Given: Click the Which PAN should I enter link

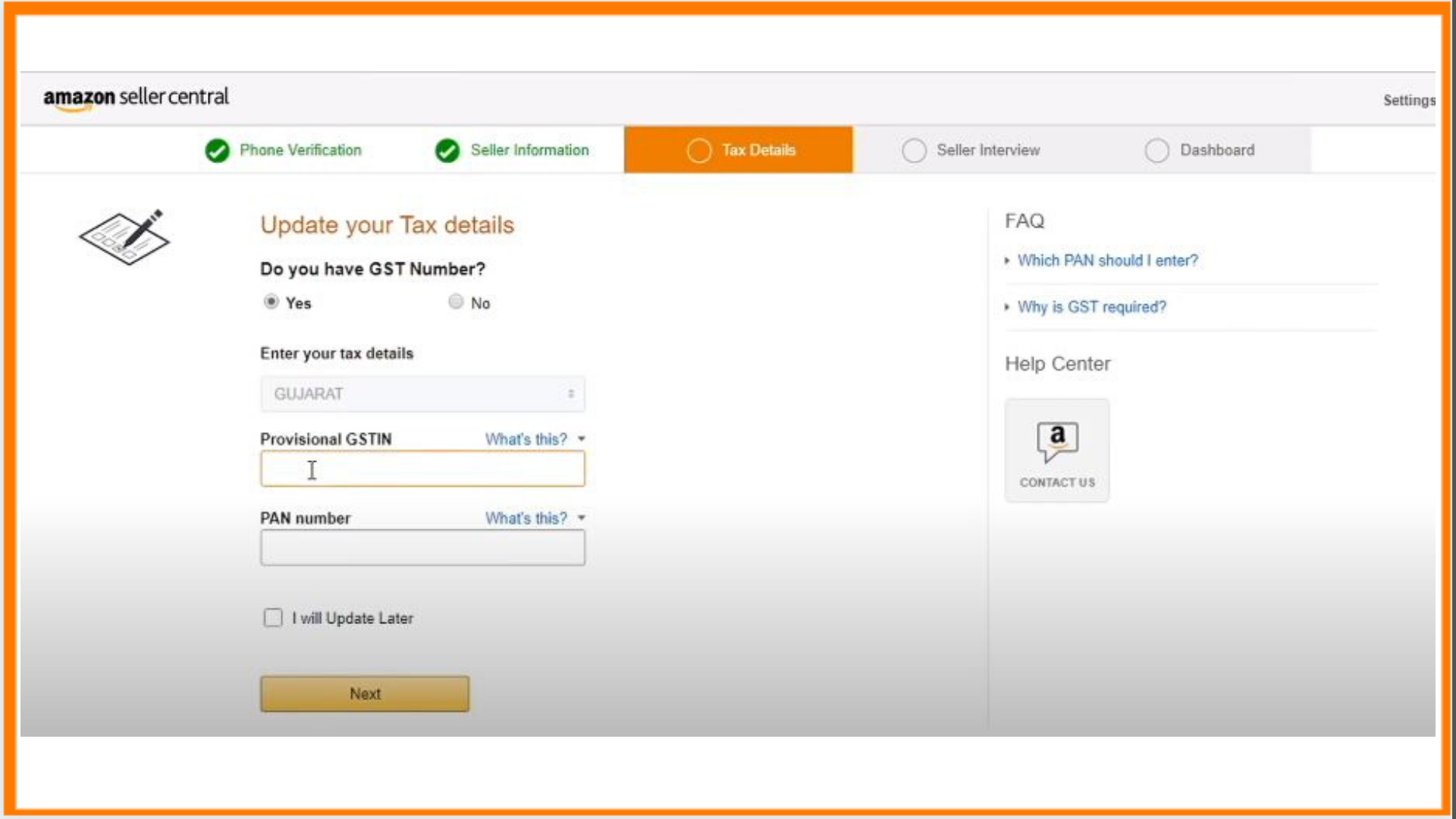Looking at the screenshot, I should [1107, 260].
